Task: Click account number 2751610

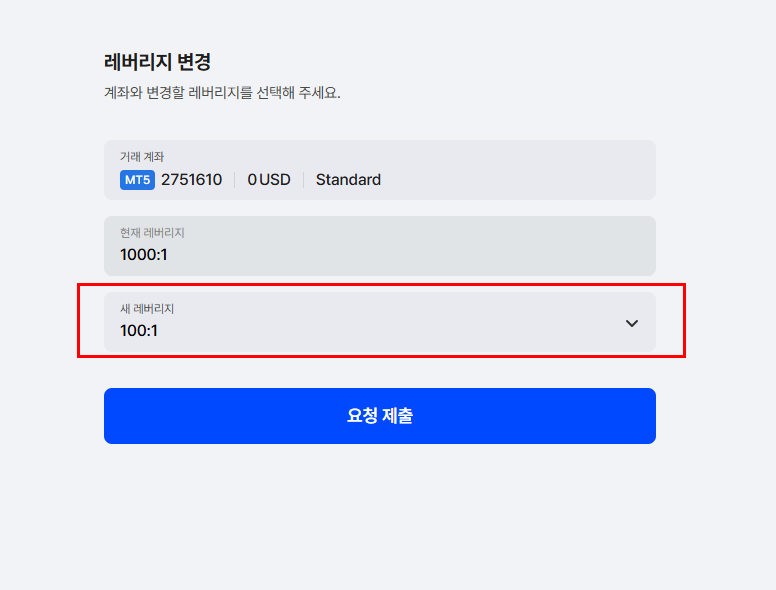Action: [x=192, y=180]
